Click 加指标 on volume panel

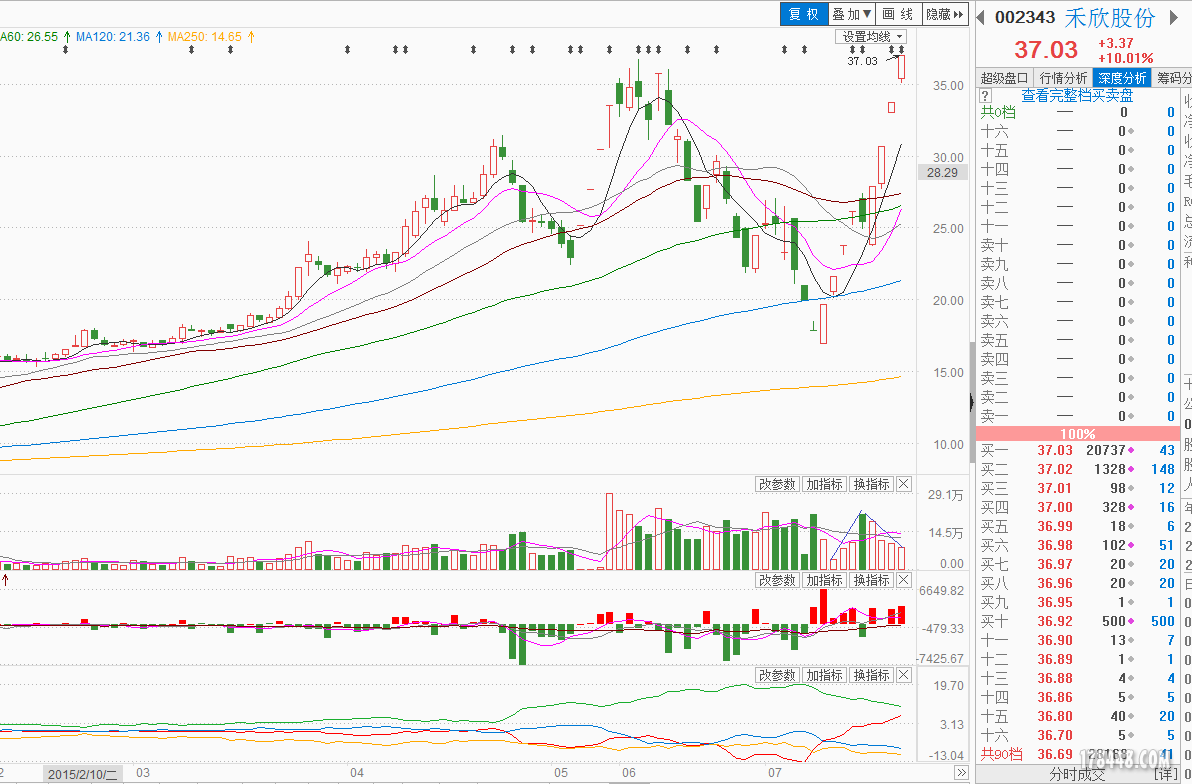825,484
